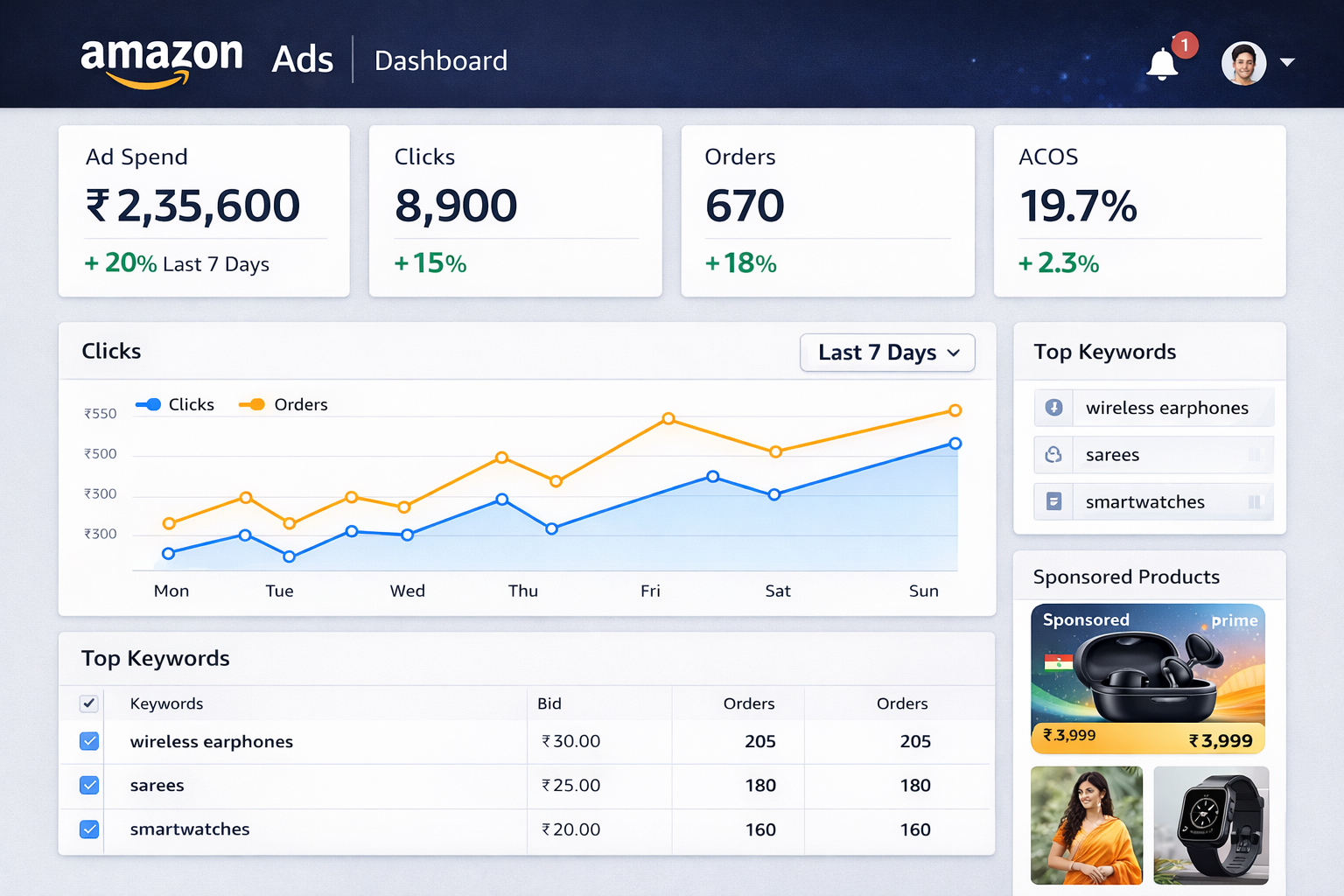The width and height of the screenshot is (1344, 896).
Task: Click the user profile avatar
Action: tap(1243, 63)
